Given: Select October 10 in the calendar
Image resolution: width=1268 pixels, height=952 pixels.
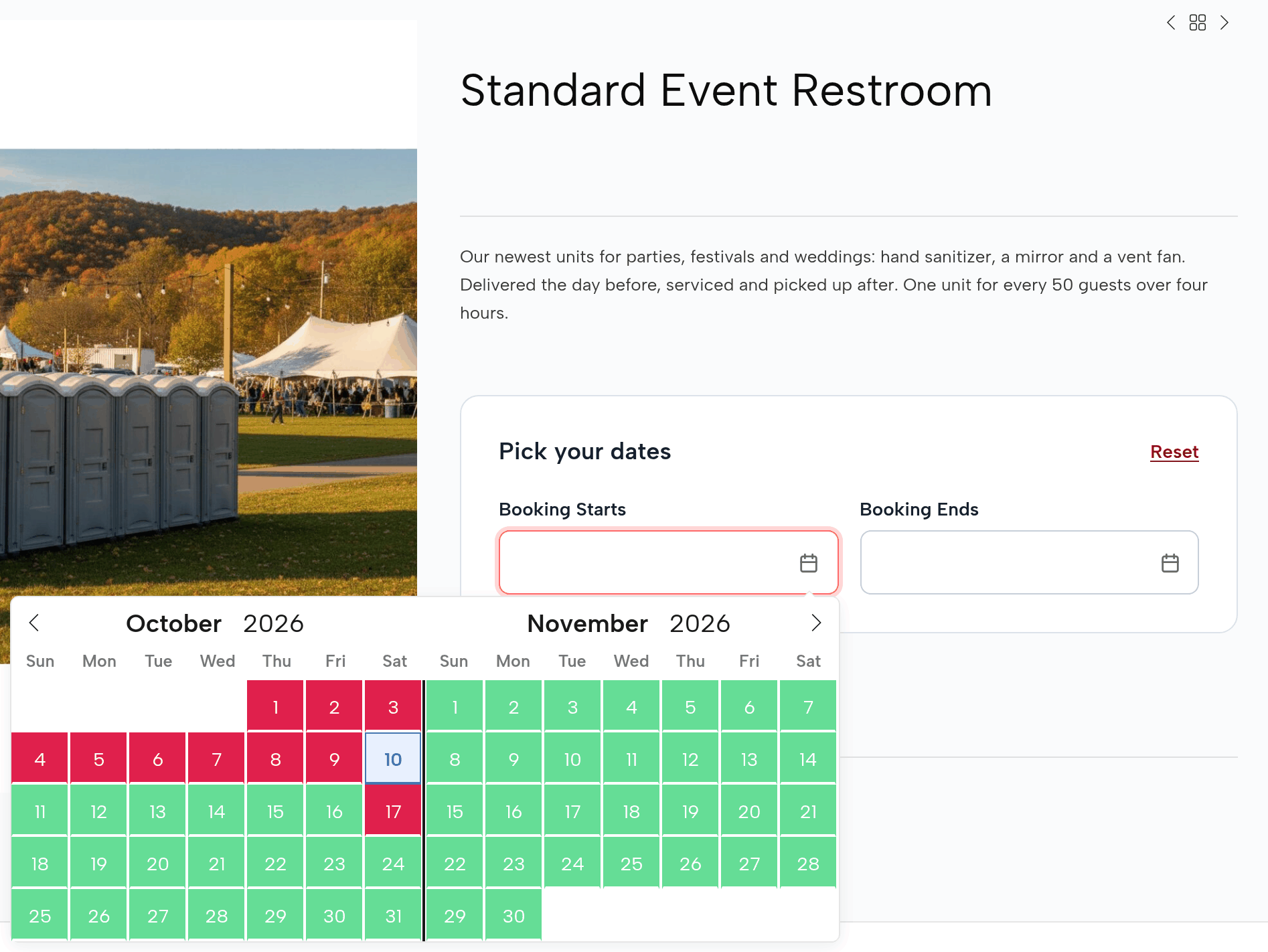Looking at the screenshot, I should [393, 759].
